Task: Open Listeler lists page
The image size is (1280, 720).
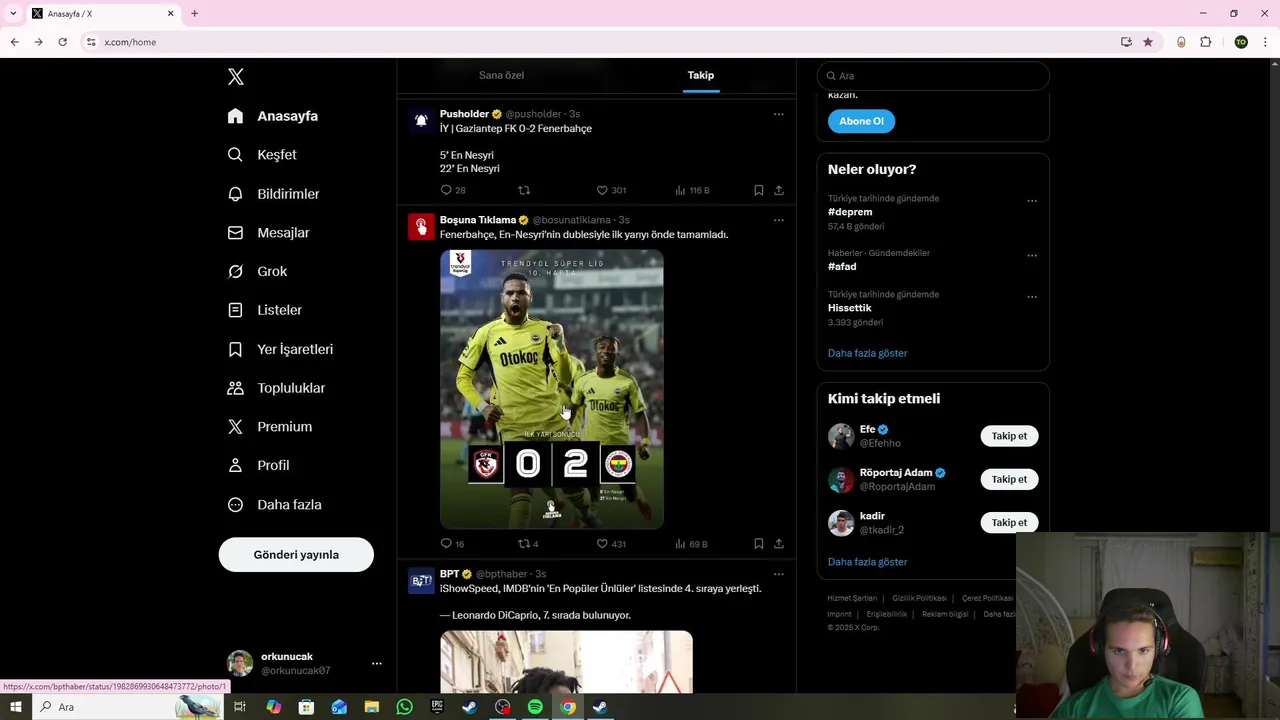Action: 264,310
